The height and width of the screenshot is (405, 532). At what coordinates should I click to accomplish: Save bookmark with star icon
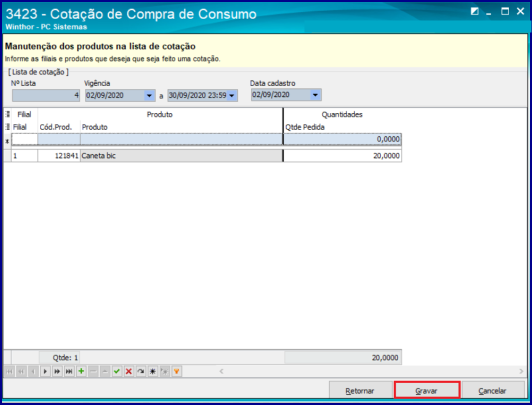(153, 371)
